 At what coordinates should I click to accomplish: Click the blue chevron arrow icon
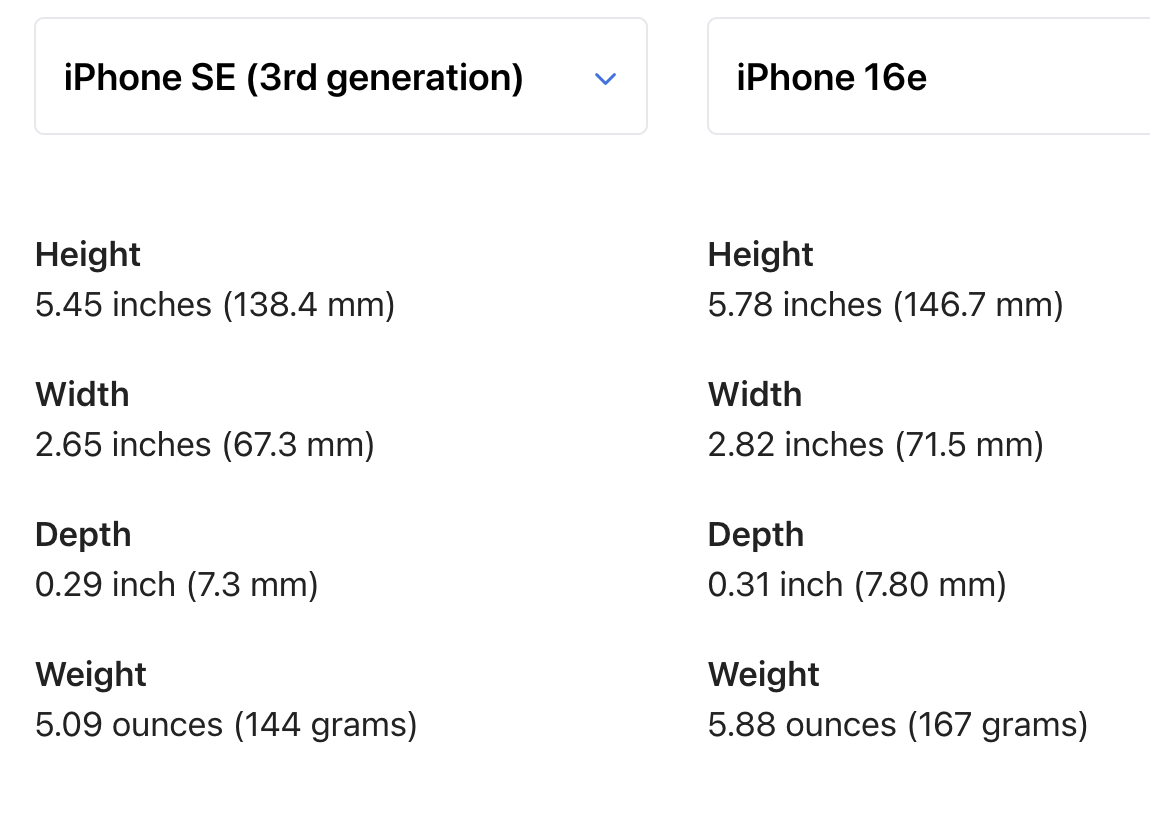click(x=605, y=79)
